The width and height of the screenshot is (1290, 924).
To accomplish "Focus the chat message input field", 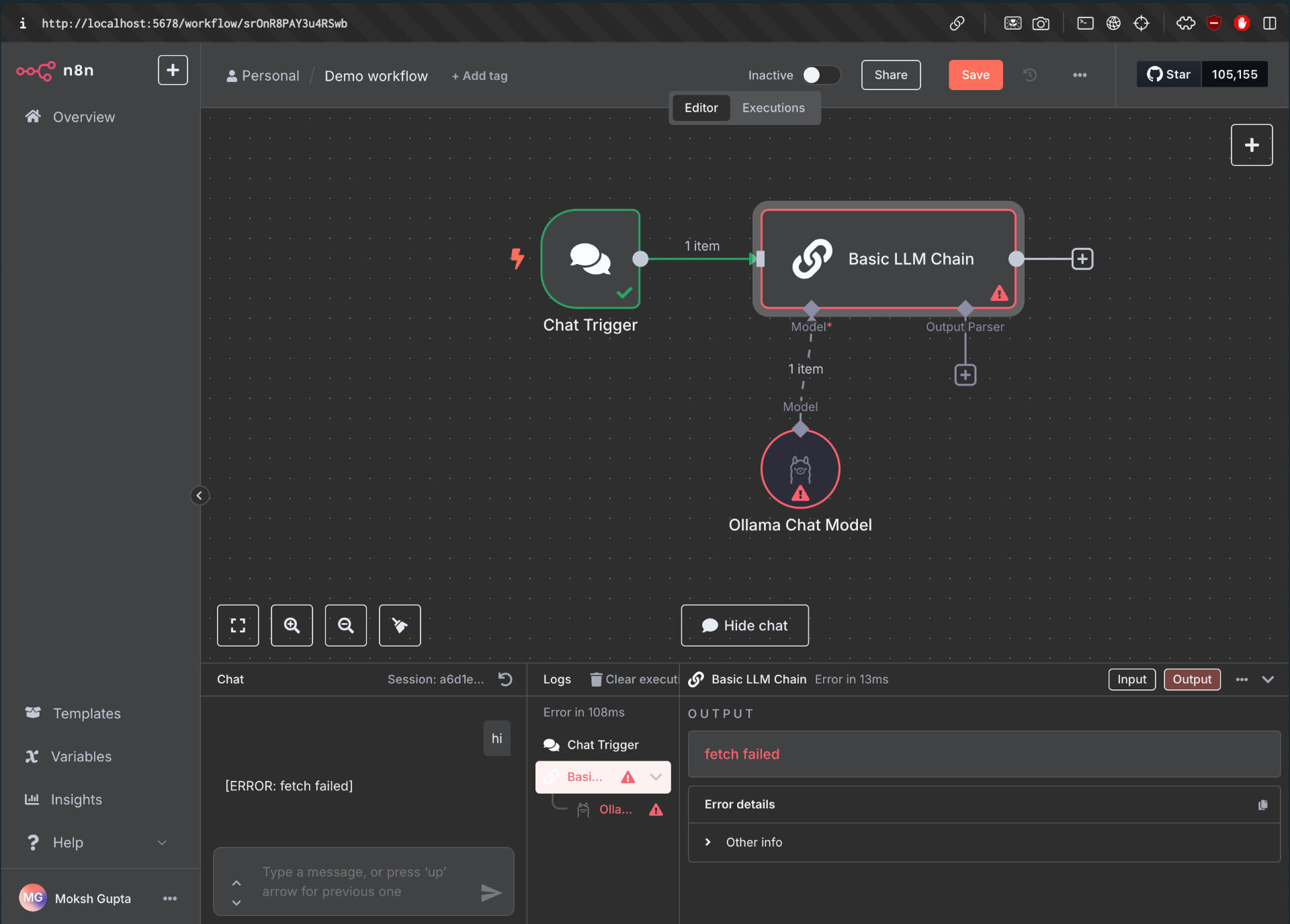I will (x=363, y=881).
